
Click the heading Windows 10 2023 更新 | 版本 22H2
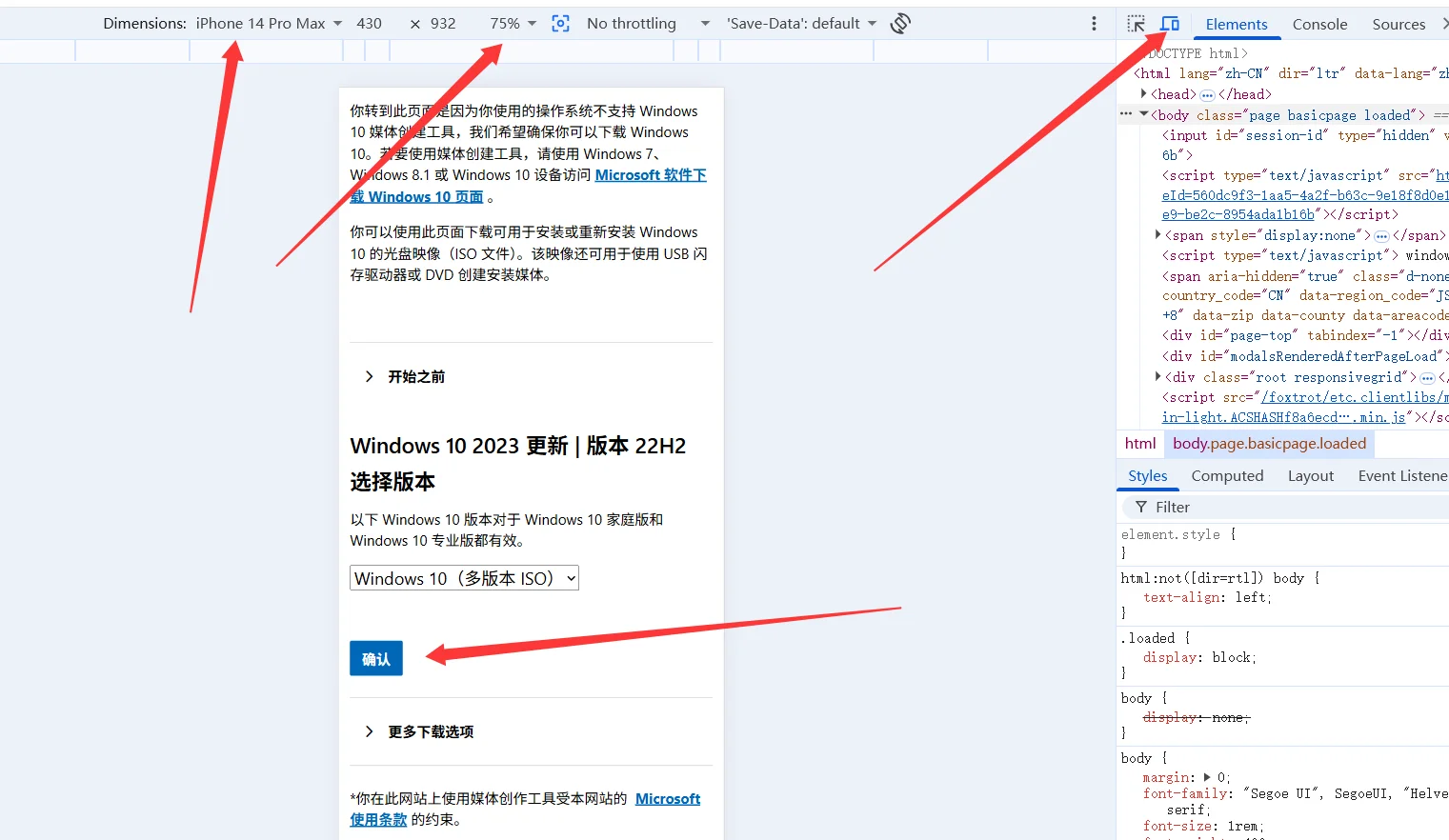coord(518,446)
